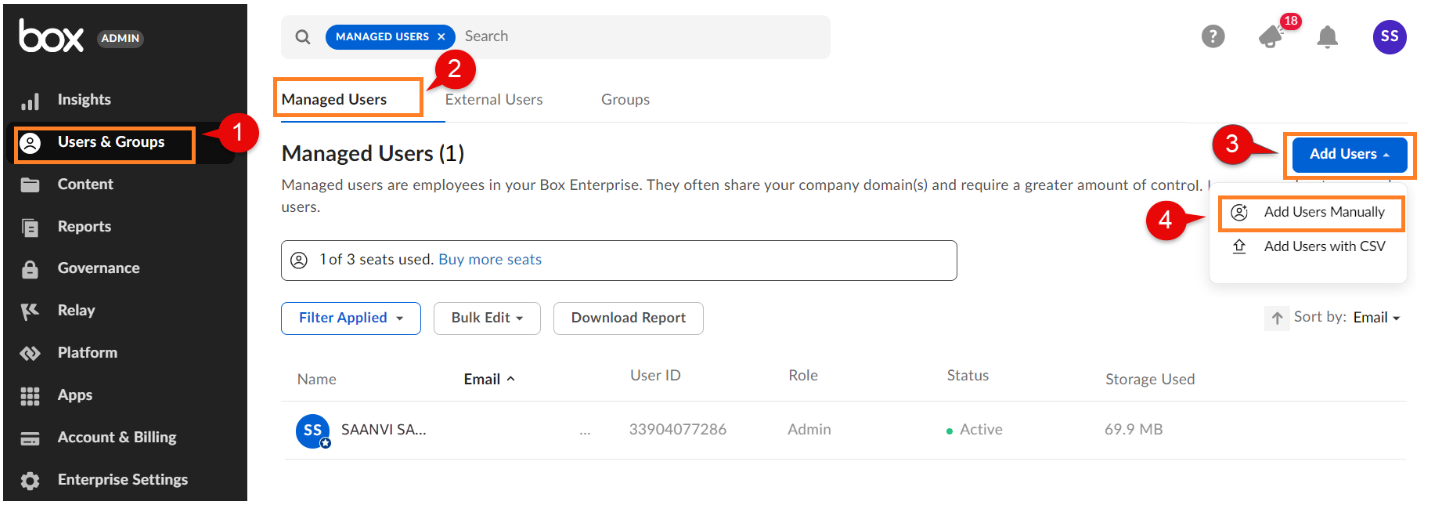Click the Download Report button
Screen dimensions: 1431x510
click(x=628, y=318)
